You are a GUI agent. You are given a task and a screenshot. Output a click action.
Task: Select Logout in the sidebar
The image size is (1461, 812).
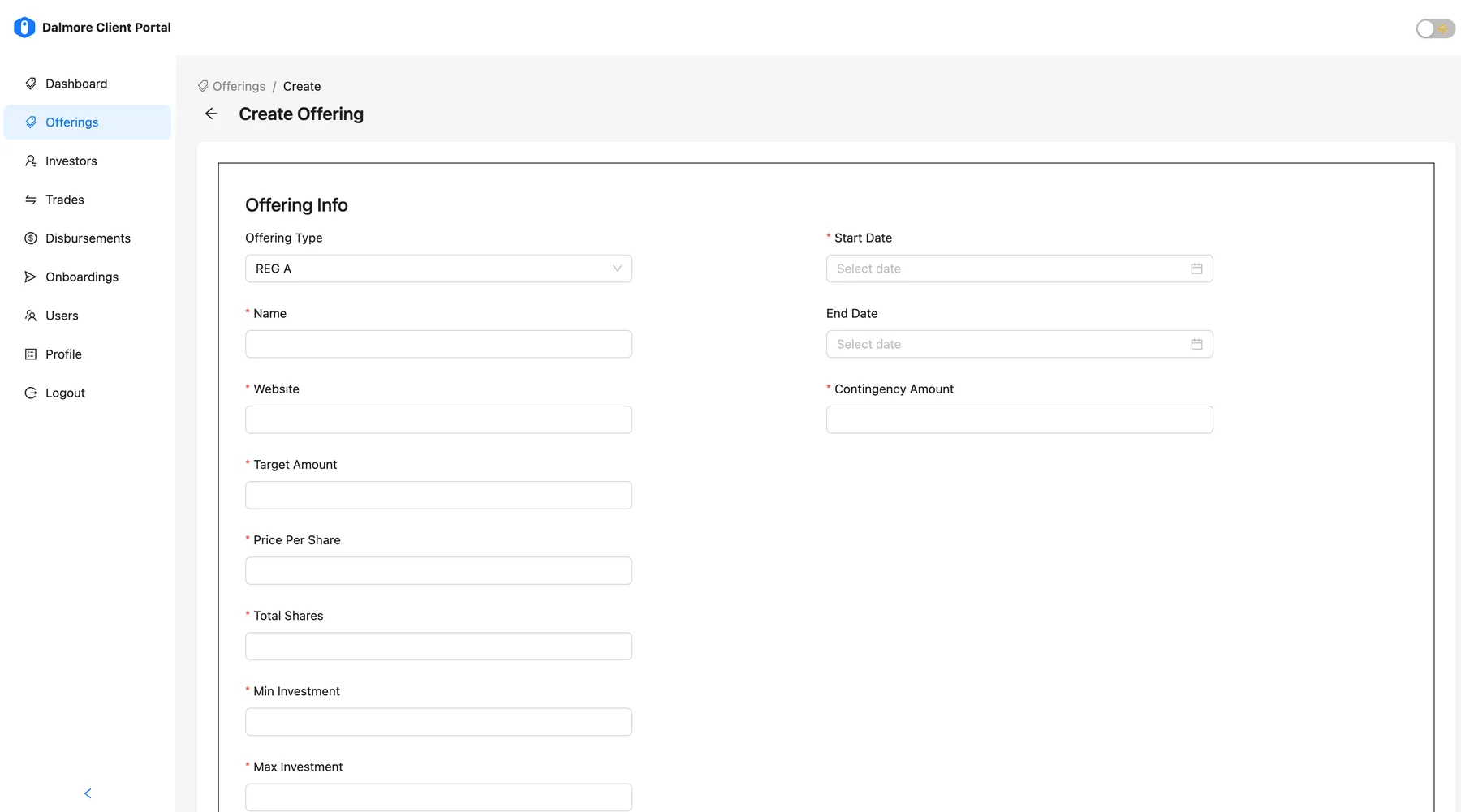pyautogui.click(x=88, y=393)
